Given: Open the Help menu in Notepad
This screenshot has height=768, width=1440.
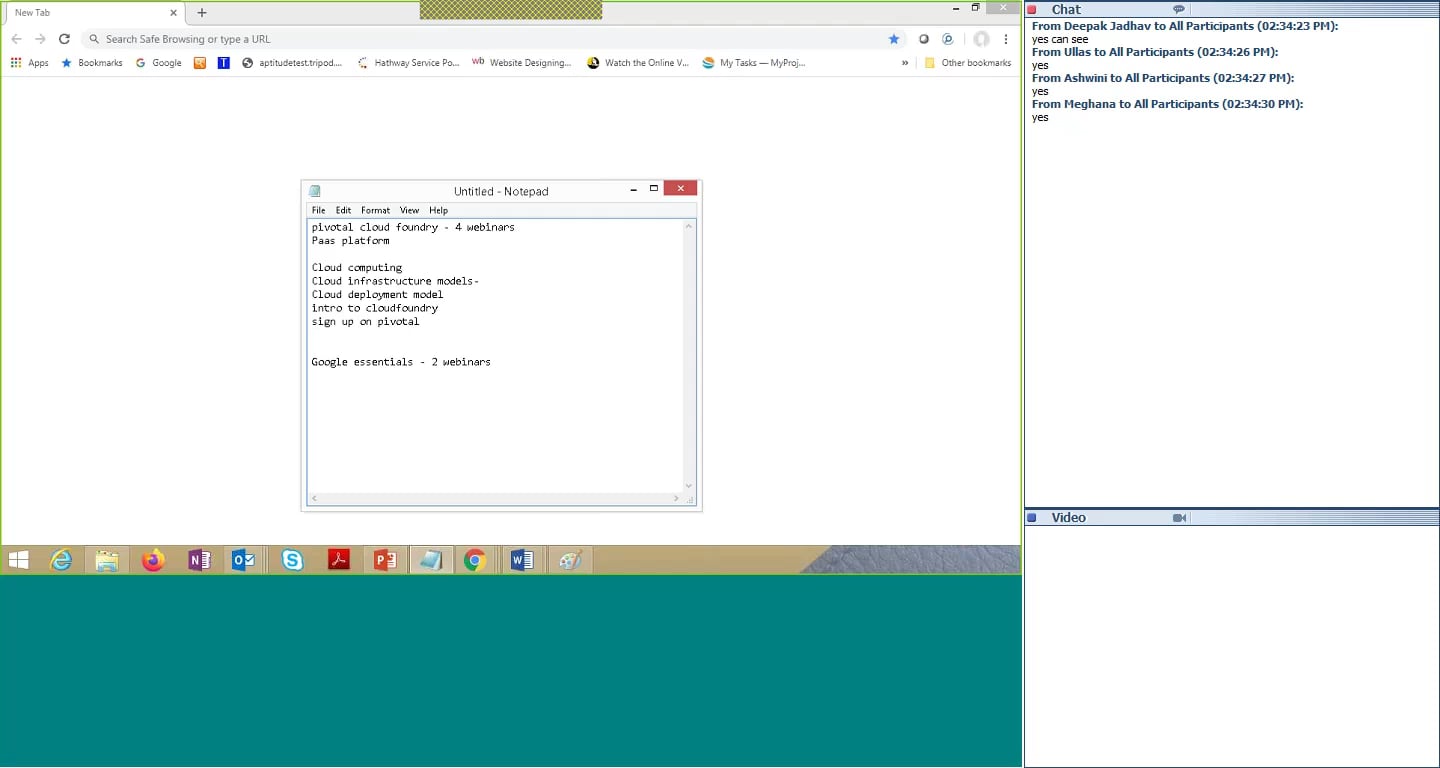Looking at the screenshot, I should tap(438, 210).
